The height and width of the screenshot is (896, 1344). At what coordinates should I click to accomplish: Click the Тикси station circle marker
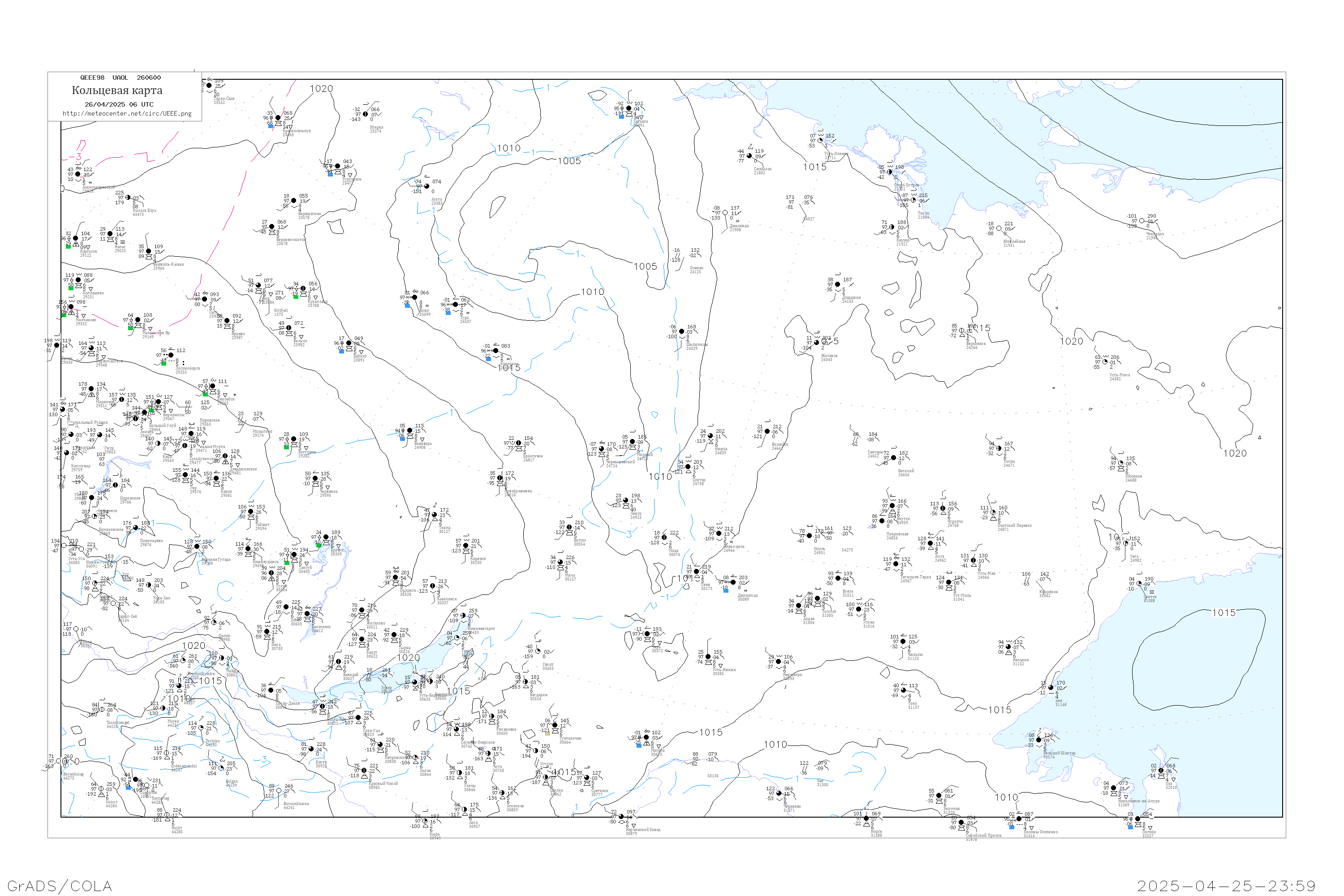coord(913,200)
